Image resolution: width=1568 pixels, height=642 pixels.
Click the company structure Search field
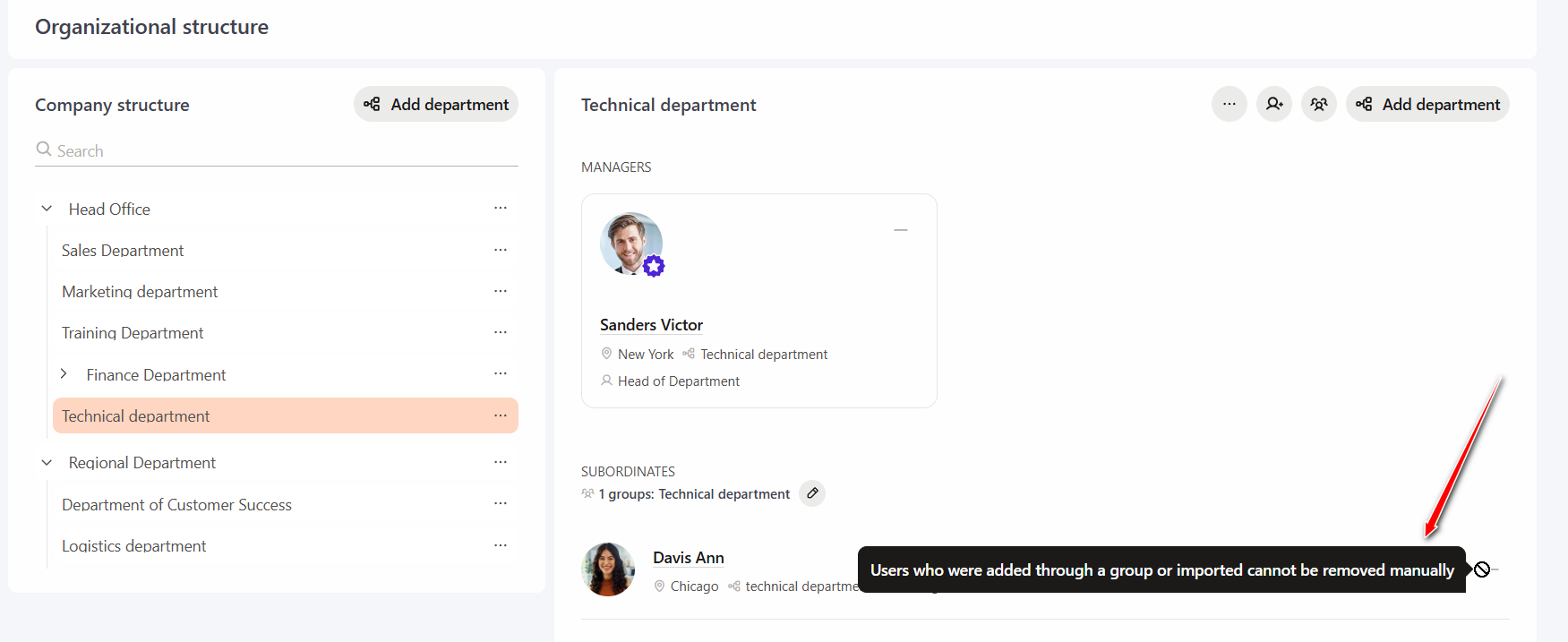277,150
